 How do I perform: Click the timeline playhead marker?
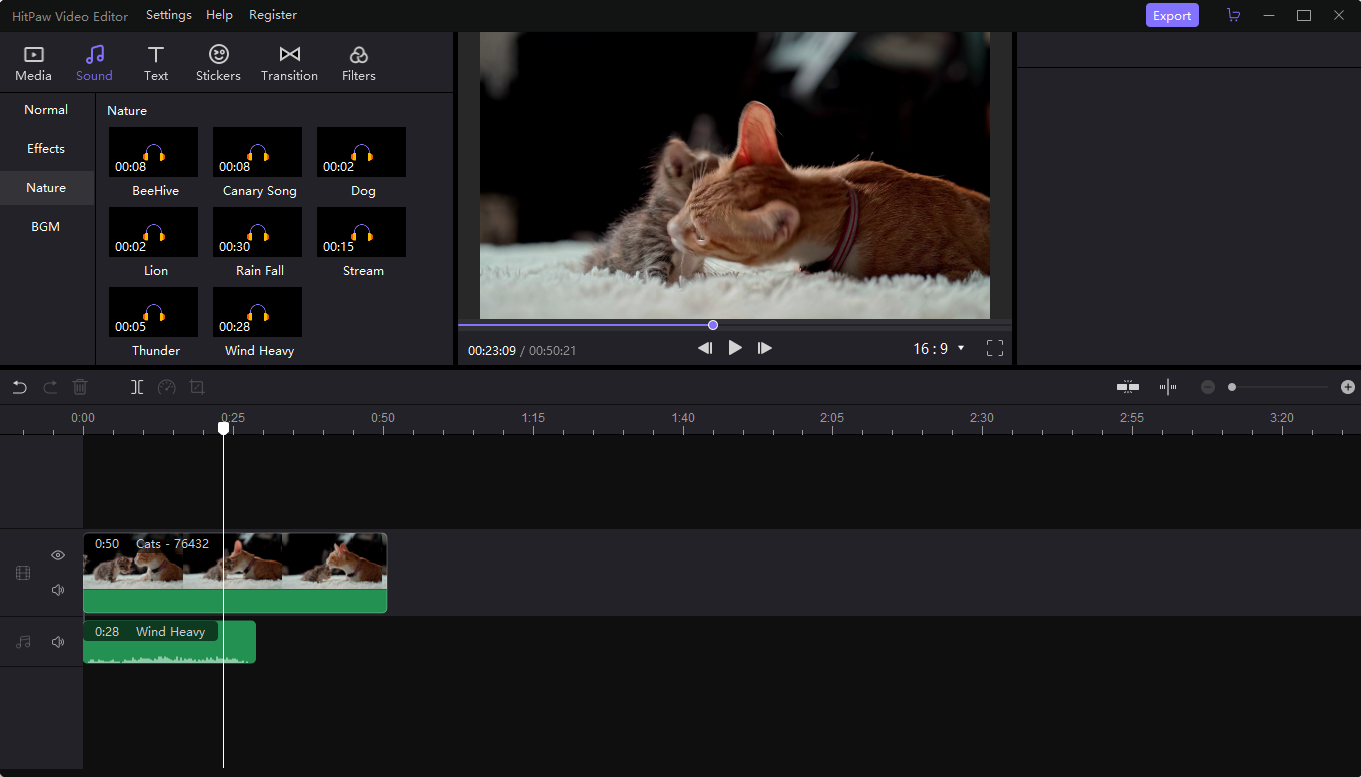[223, 428]
